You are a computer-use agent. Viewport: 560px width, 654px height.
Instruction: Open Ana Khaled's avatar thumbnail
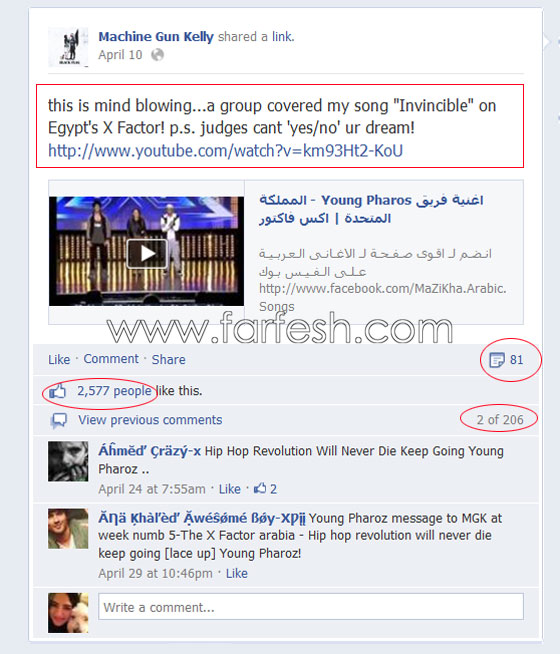click(68, 528)
